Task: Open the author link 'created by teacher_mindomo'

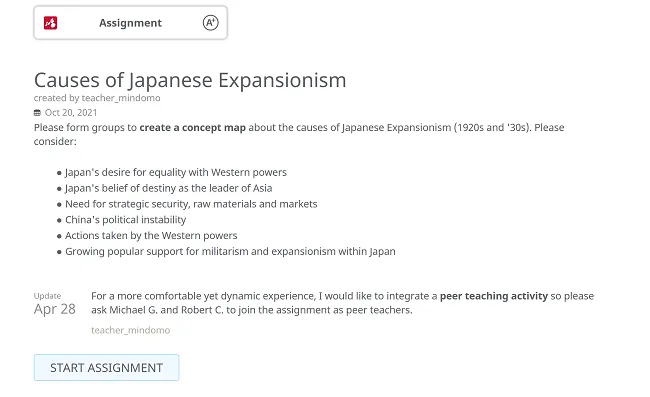Action: coord(97,98)
